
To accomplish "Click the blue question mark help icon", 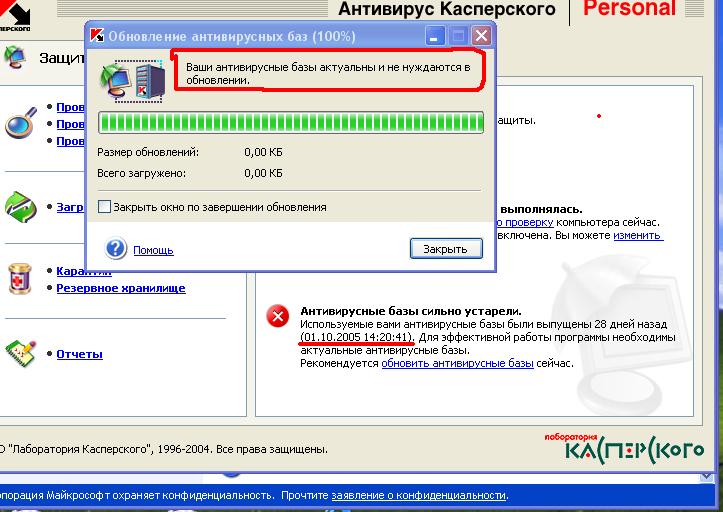I will point(115,248).
